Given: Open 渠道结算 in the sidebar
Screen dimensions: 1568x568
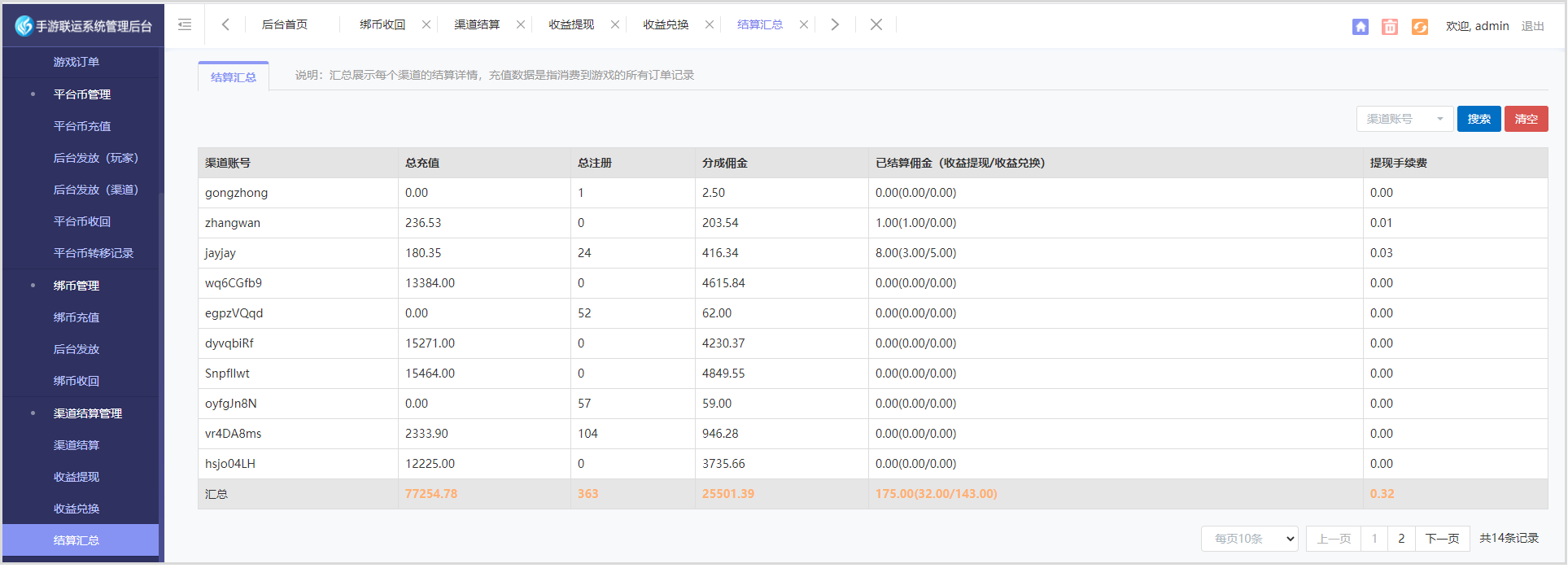Looking at the screenshot, I should coord(76,445).
